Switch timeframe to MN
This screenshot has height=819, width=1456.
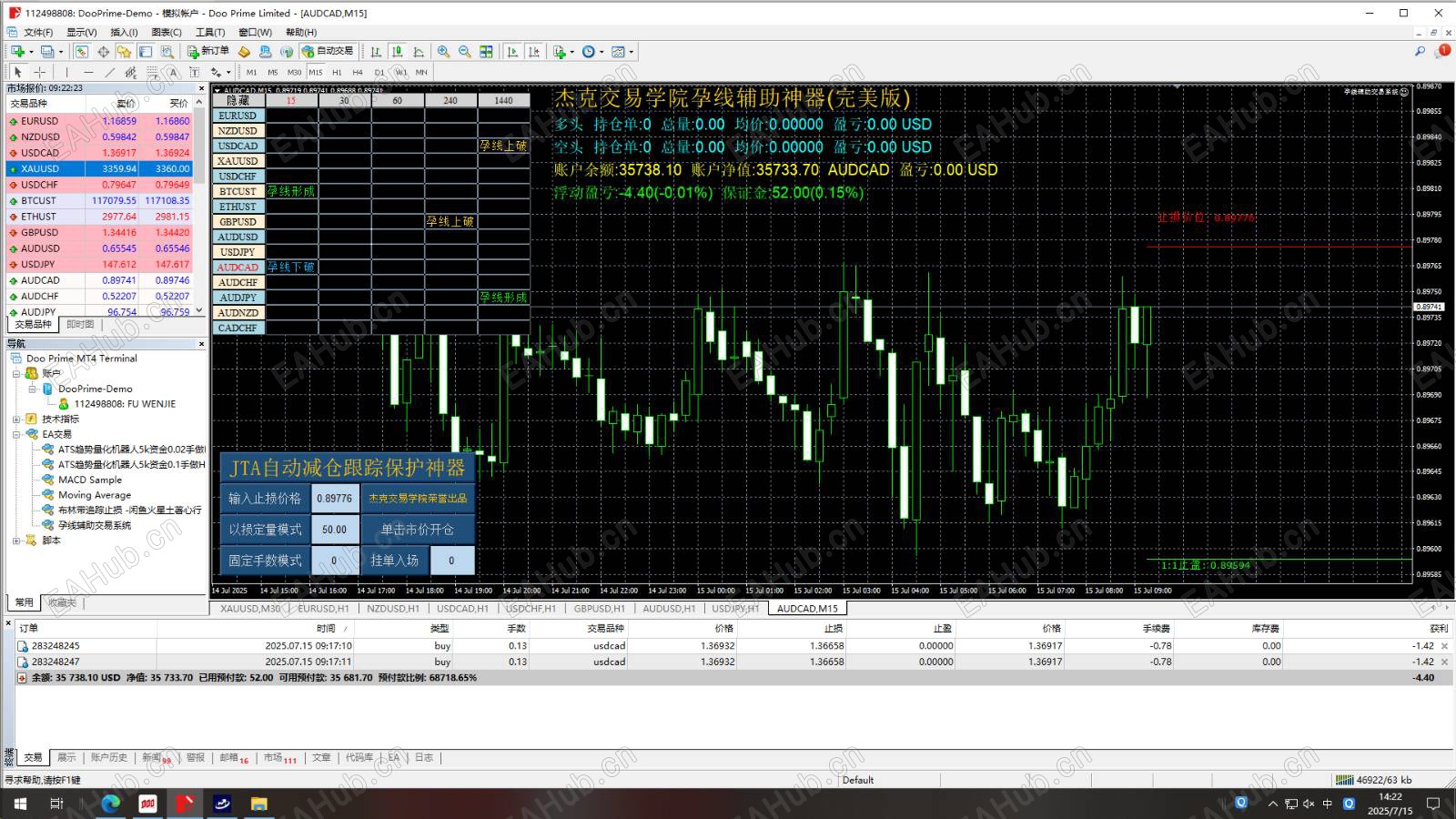[x=421, y=72]
